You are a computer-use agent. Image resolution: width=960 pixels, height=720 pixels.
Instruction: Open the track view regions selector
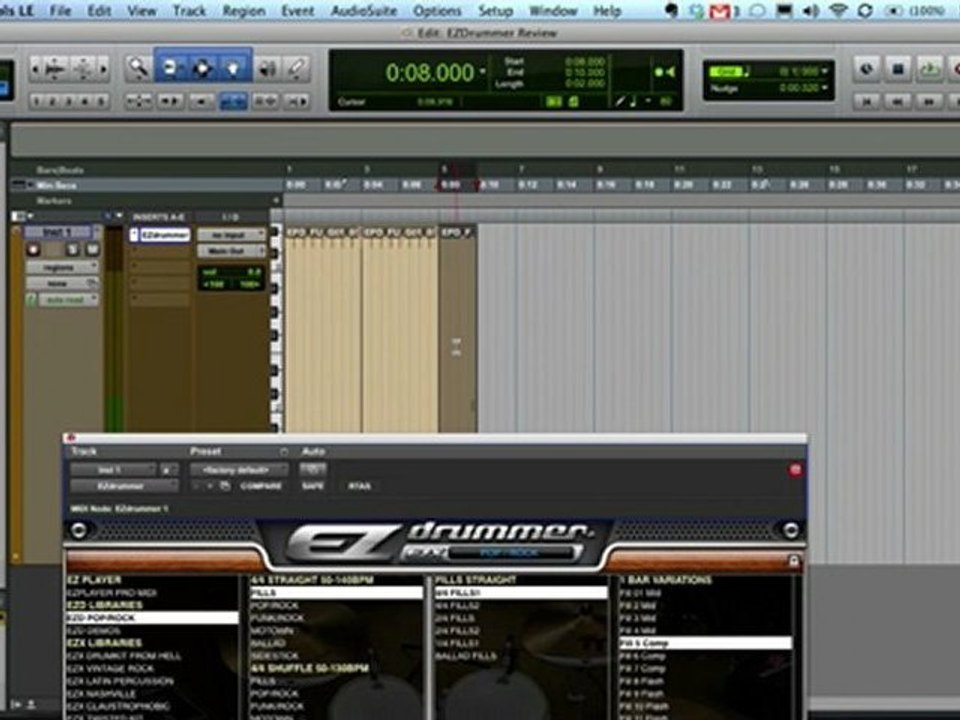tap(62, 268)
